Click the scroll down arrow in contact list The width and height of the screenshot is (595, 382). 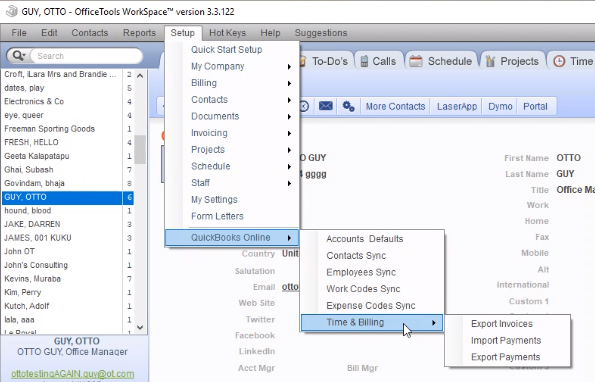click(x=140, y=327)
